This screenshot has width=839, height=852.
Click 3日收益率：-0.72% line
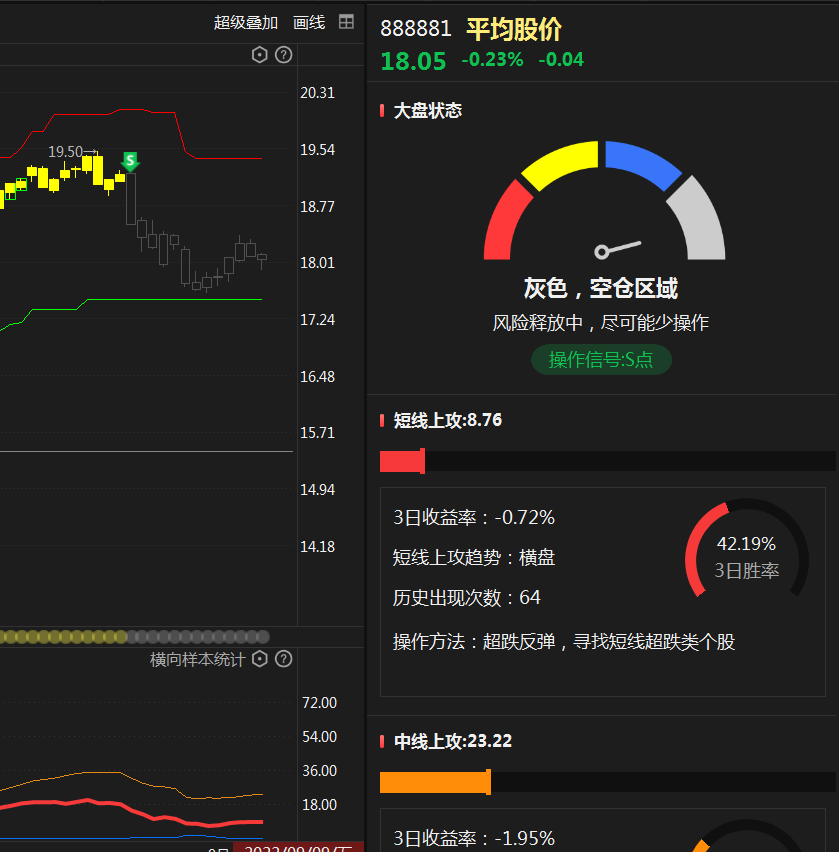[x=474, y=517]
